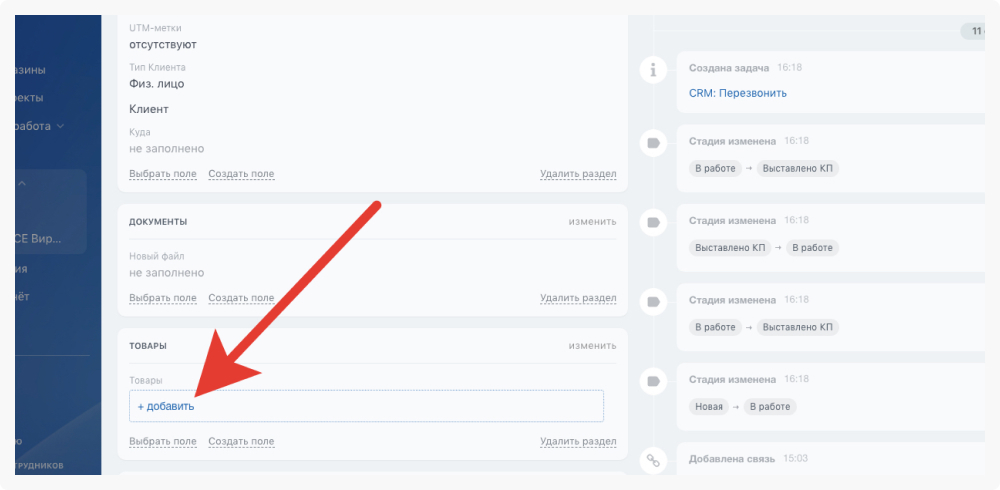Click stage icon for "Выставлено КП → В работе" entry
Viewport: 1000px width, 490px height.
point(653,222)
